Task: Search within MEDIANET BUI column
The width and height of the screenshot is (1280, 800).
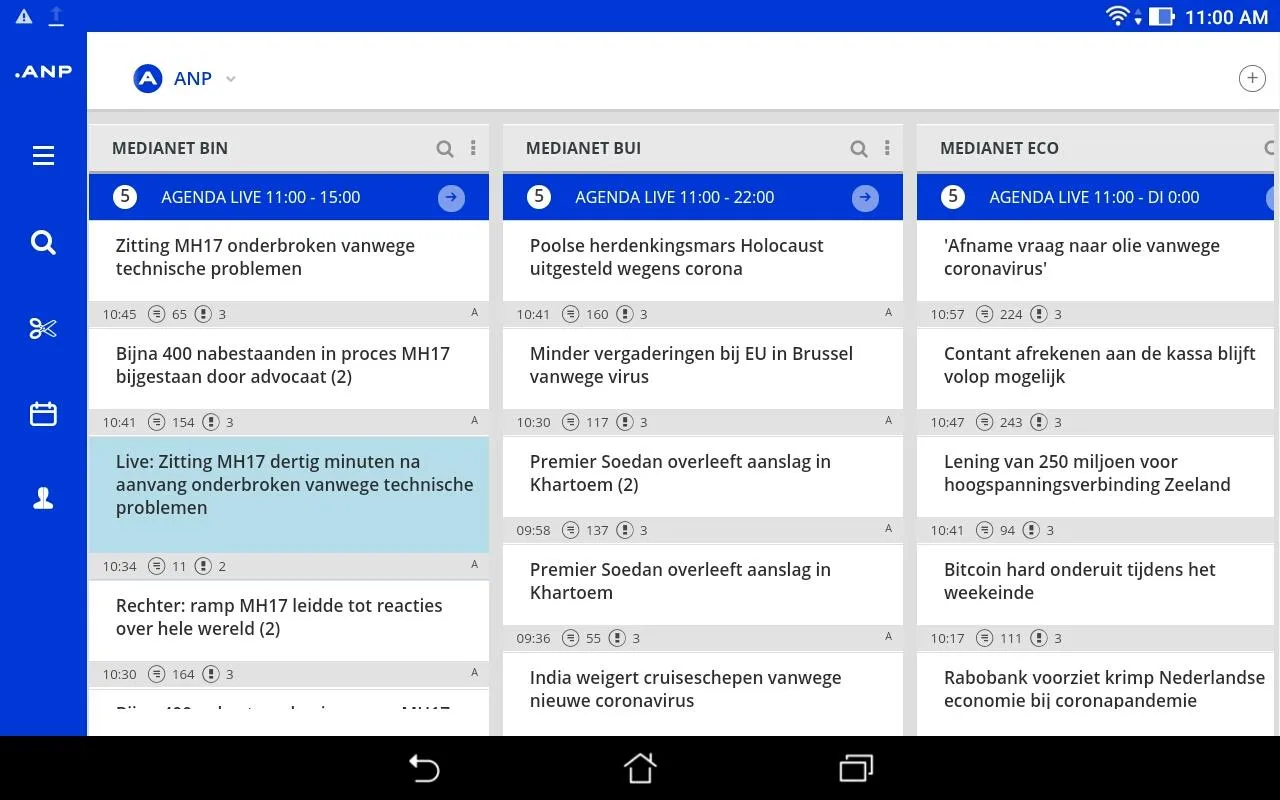Action: coord(859,149)
